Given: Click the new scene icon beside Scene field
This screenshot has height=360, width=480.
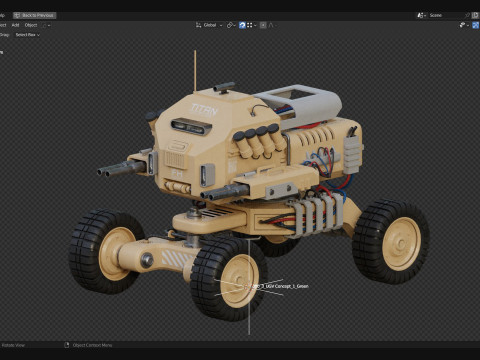Looking at the screenshot, I should click(475, 15).
